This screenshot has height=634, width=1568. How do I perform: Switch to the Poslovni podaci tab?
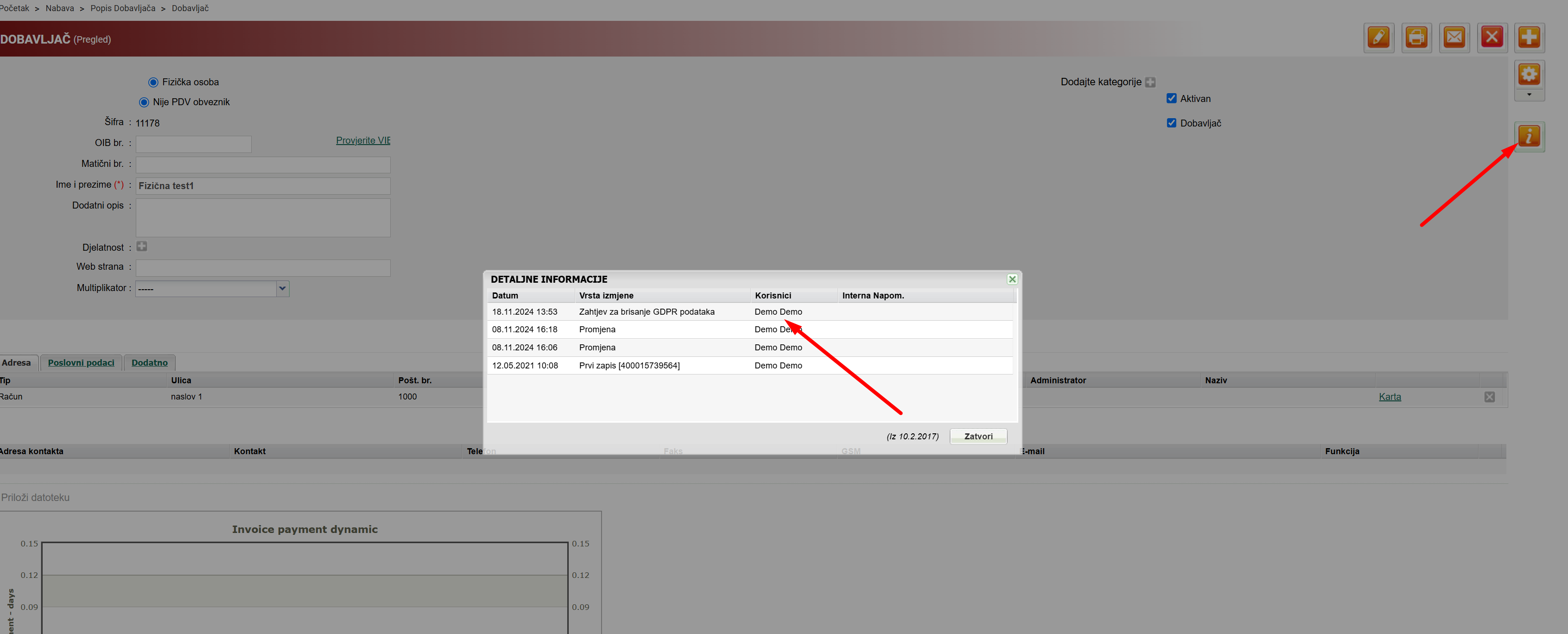(81, 362)
